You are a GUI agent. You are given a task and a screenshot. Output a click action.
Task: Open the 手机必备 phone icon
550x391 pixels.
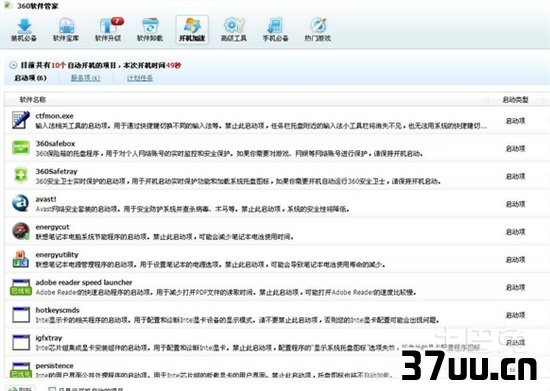[275, 30]
